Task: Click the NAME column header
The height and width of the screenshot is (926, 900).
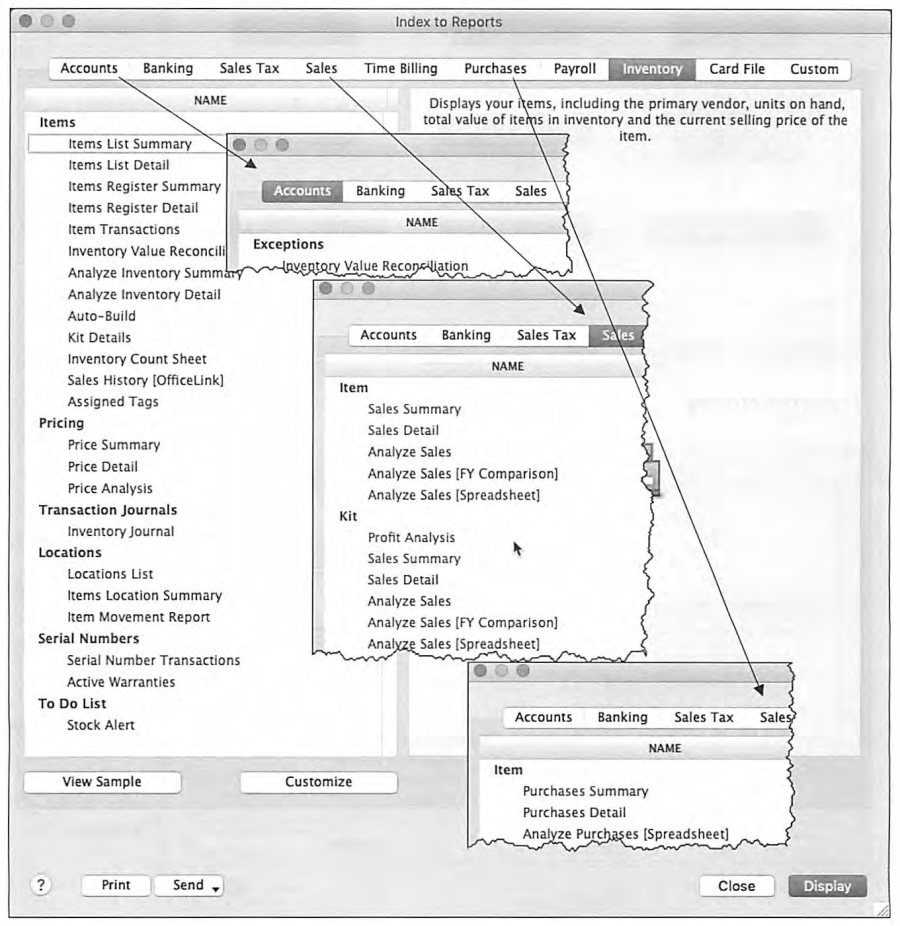Action: click(x=210, y=100)
